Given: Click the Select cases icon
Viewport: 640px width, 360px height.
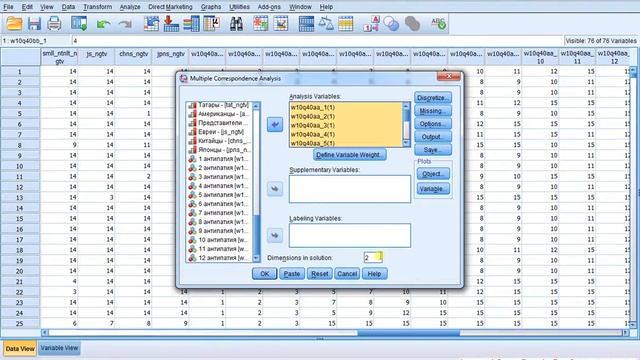Looking at the screenshot, I should tap(345, 24).
